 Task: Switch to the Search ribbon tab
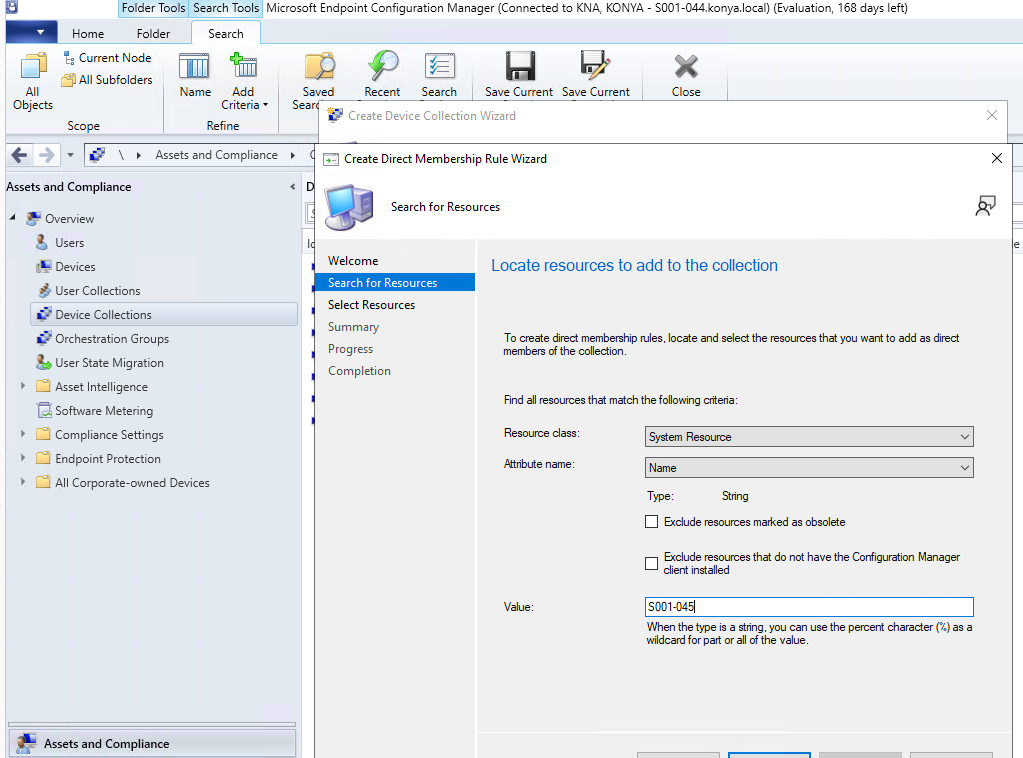click(226, 33)
